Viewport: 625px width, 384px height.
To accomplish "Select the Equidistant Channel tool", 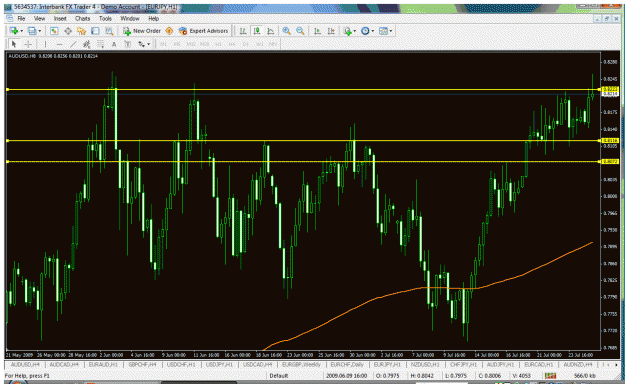I will tap(86, 44).
